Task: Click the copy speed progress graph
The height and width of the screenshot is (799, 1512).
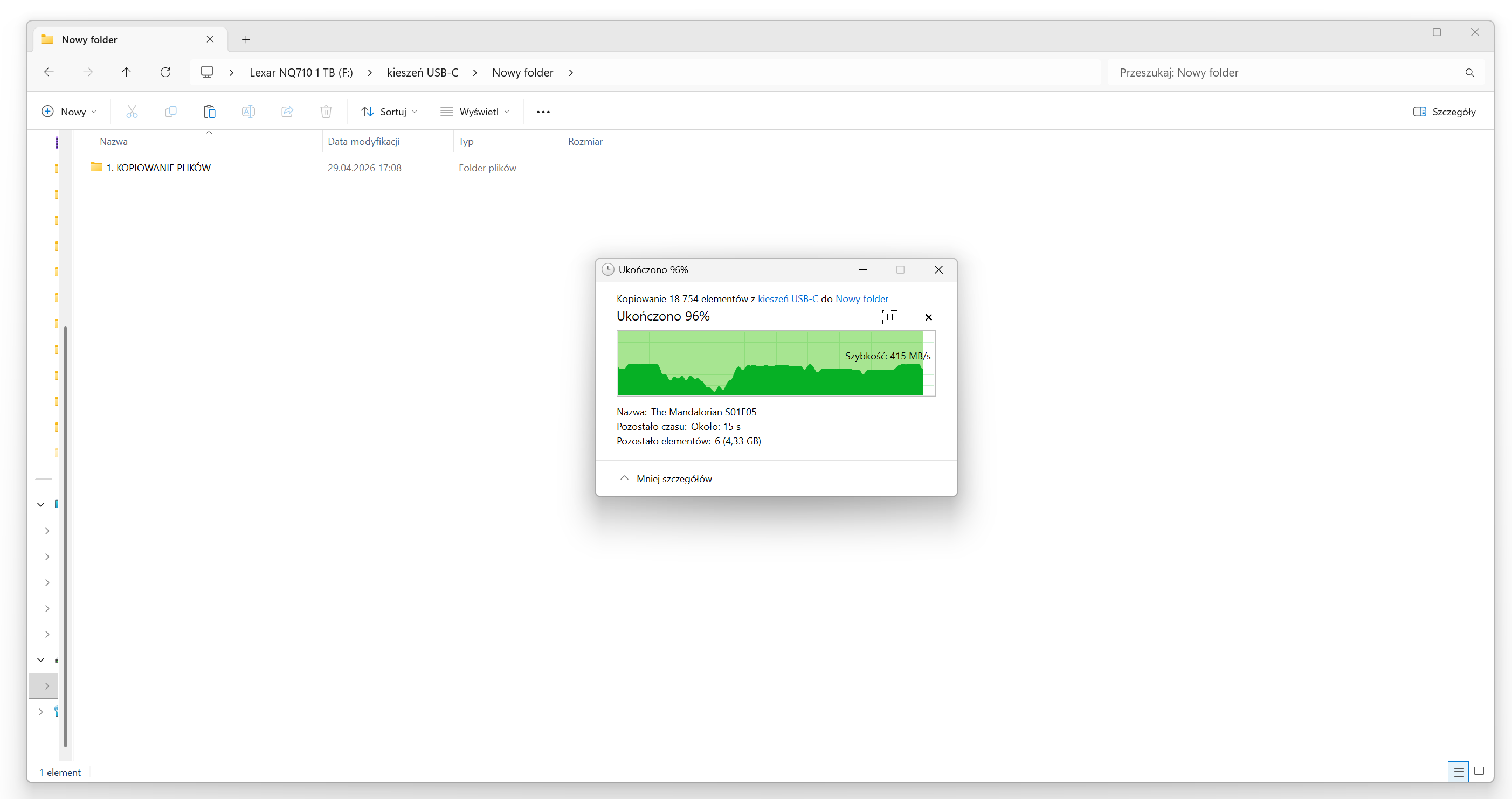Action: [x=775, y=363]
